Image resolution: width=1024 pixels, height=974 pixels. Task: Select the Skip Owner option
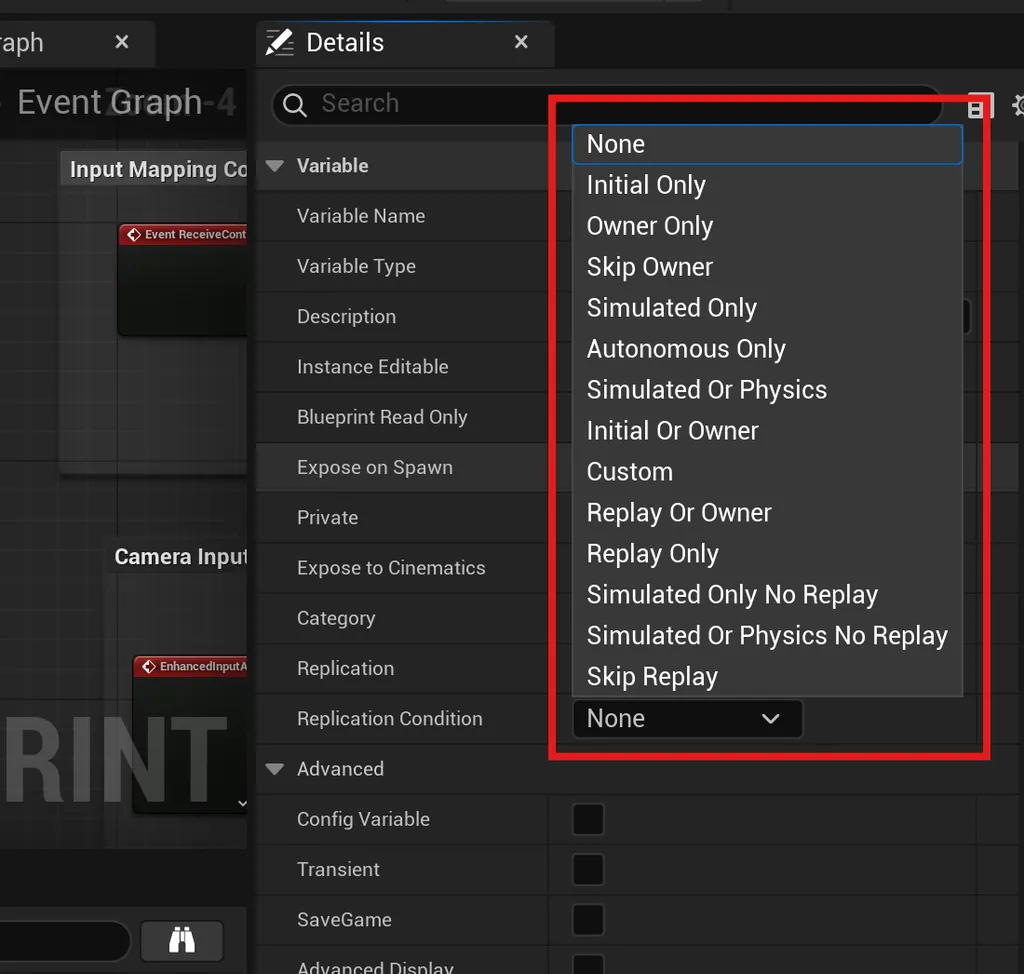[x=767, y=267]
